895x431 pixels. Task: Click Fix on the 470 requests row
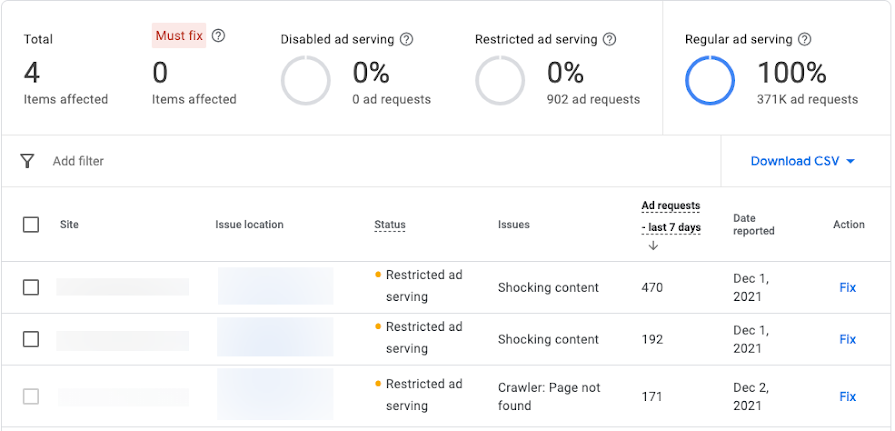[x=847, y=287]
